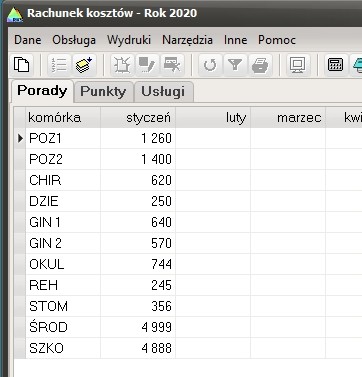
Task: Click the stacked sheets import icon
Action: tap(84, 65)
